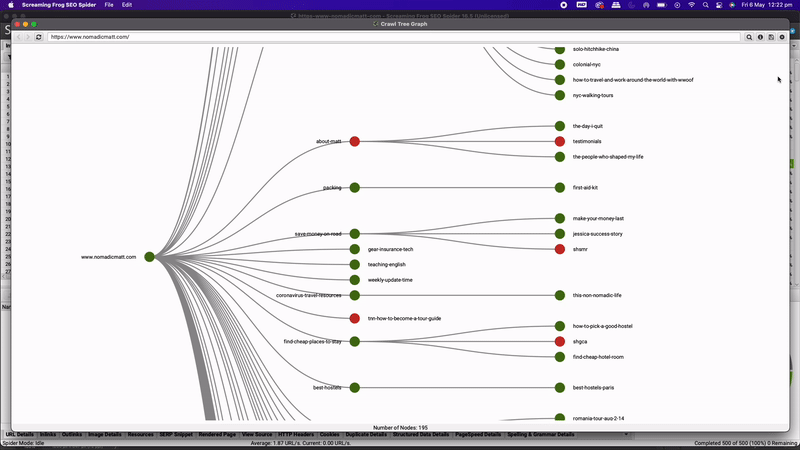Switch to Outlinks tab in main window

pyautogui.click(x=72, y=435)
